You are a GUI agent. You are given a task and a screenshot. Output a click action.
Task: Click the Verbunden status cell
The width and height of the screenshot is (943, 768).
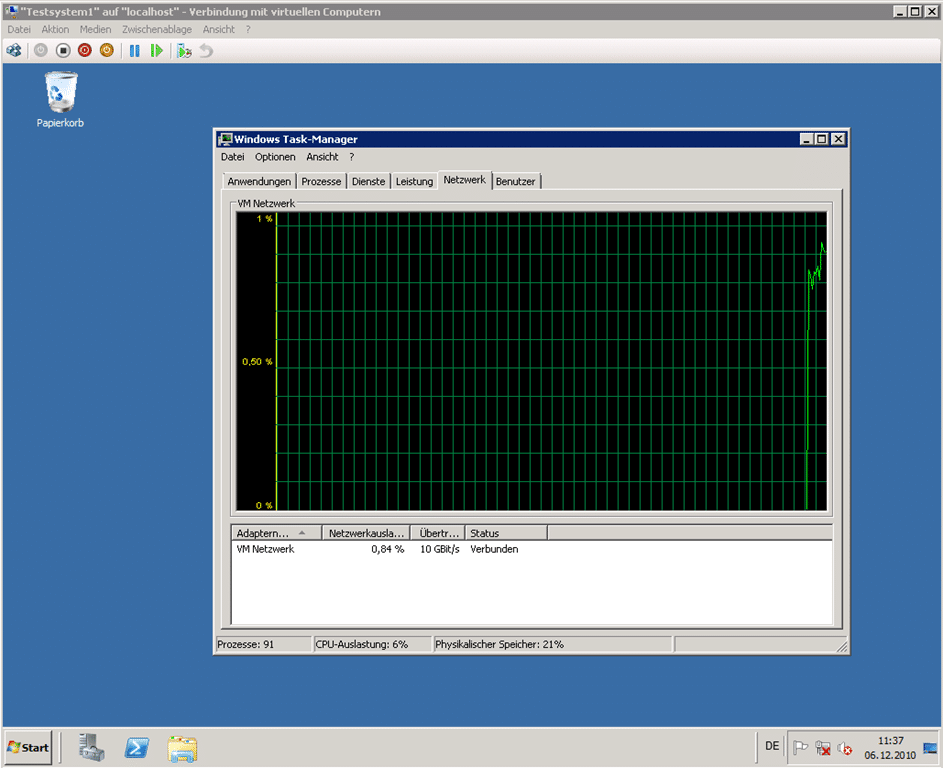(494, 549)
